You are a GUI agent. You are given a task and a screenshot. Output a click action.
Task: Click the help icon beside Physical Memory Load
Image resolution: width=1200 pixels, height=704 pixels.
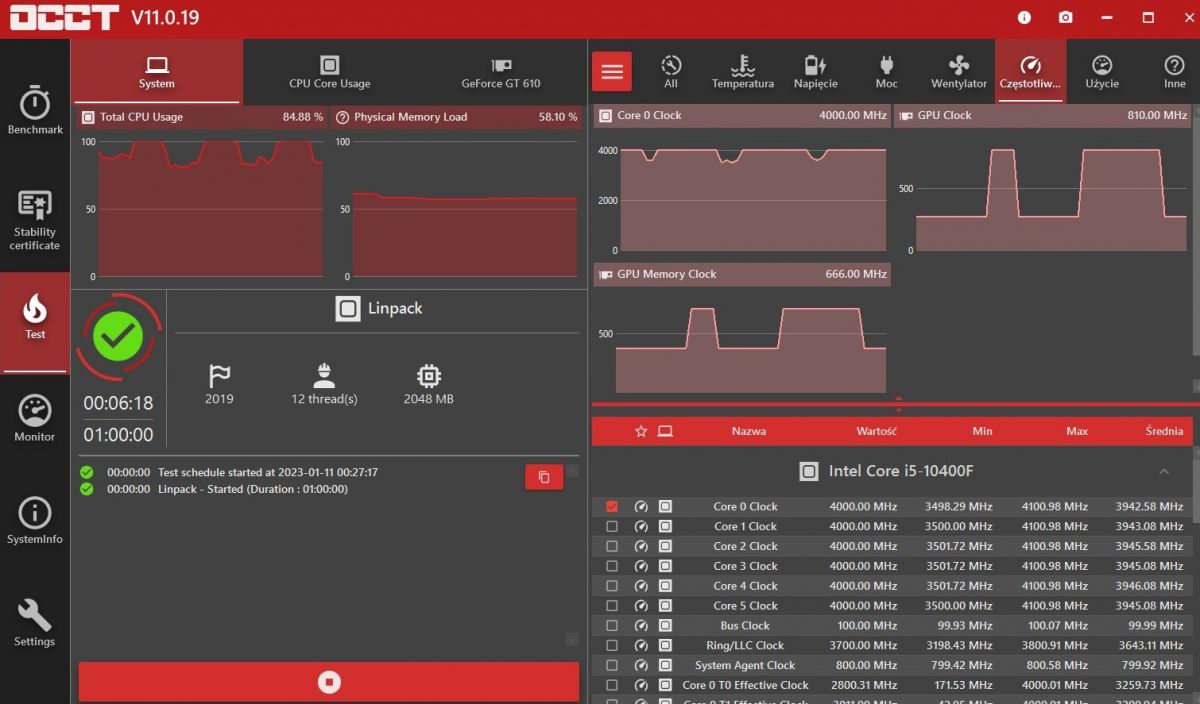tap(342, 117)
